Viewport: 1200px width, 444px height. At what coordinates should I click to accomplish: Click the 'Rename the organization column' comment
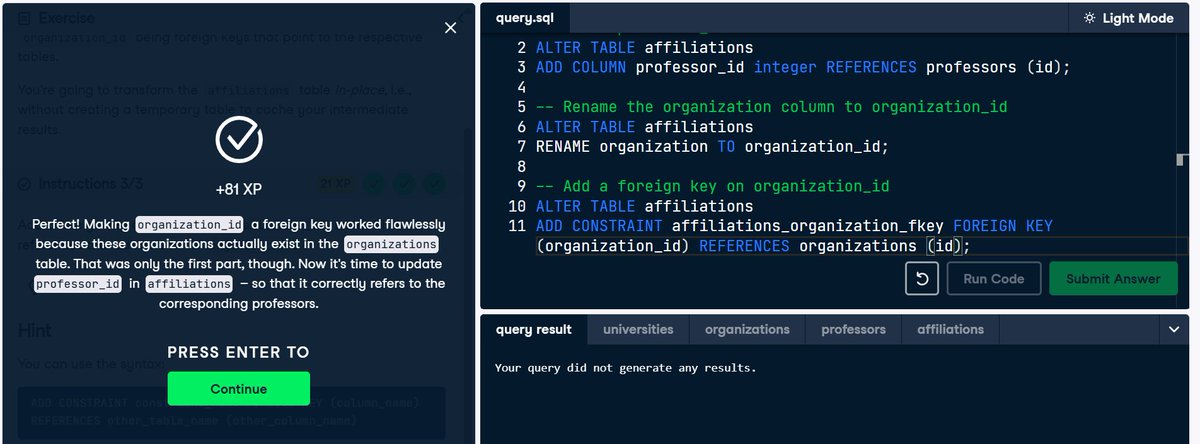pyautogui.click(x=772, y=107)
